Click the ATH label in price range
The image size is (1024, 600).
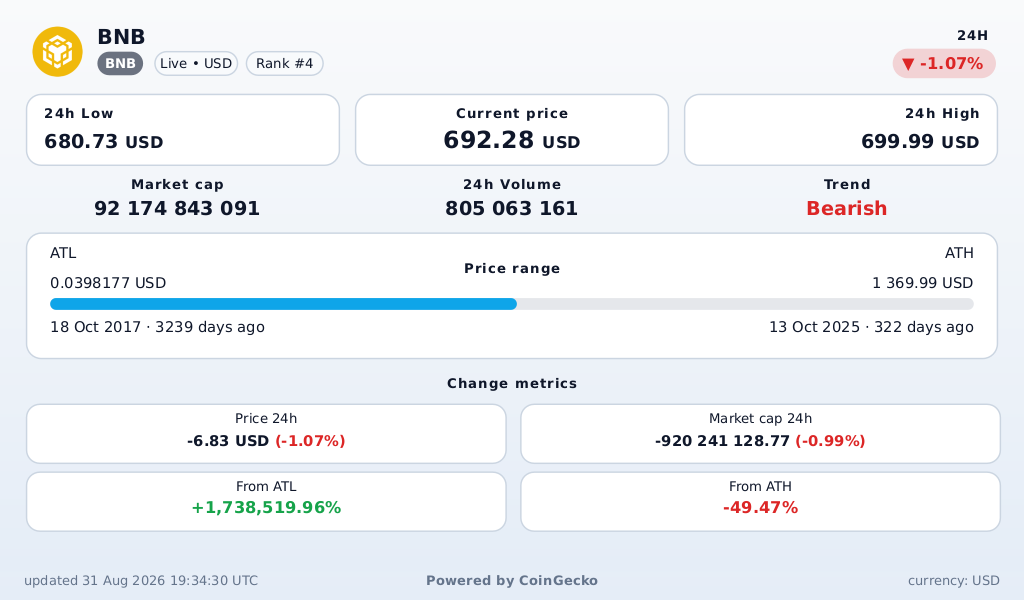[x=959, y=253]
